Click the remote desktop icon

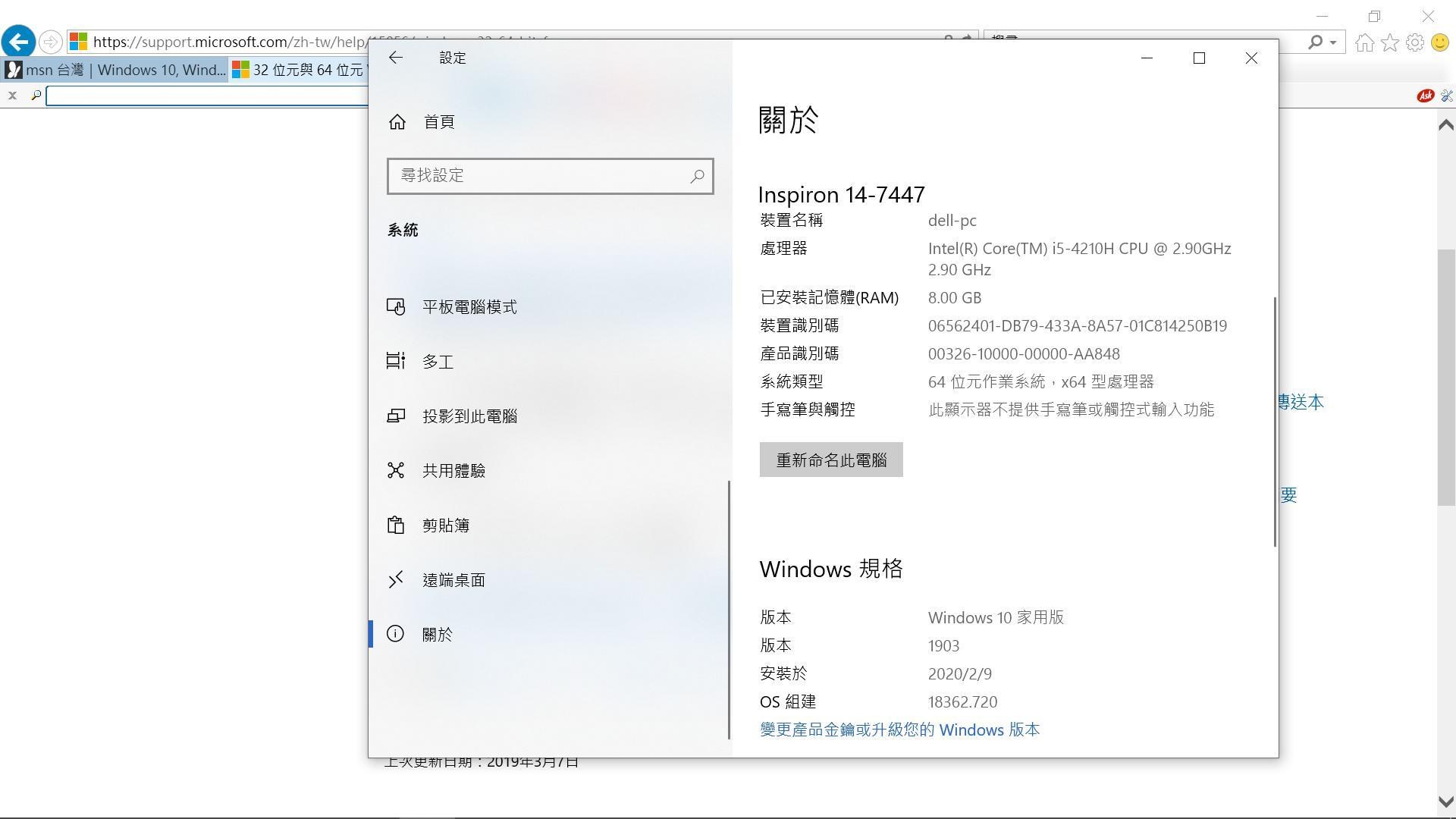point(396,579)
